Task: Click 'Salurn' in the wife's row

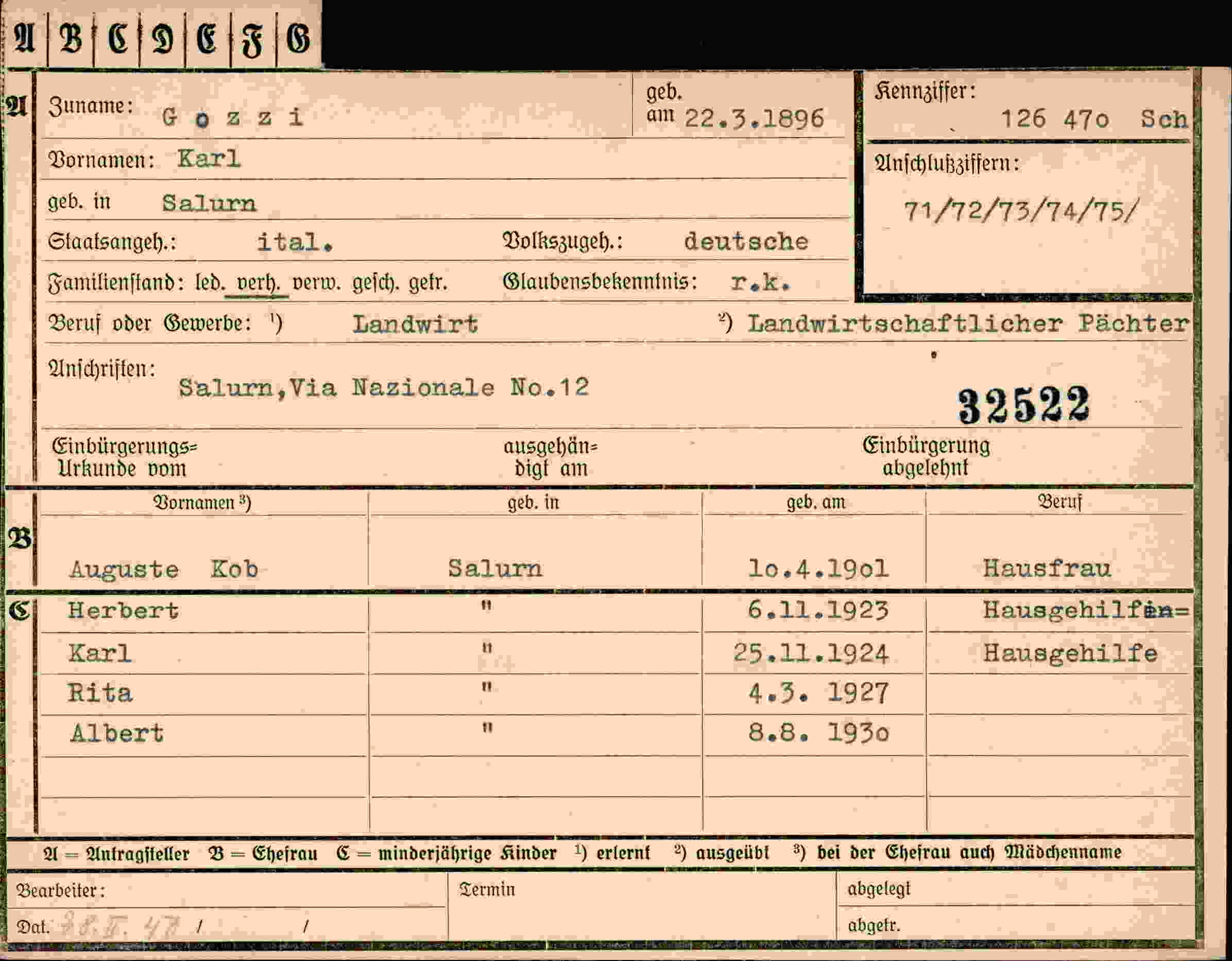Action: tap(495, 568)
